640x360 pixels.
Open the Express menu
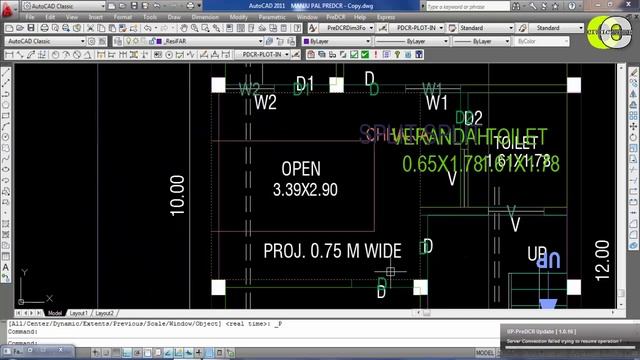tap(386, 17)
